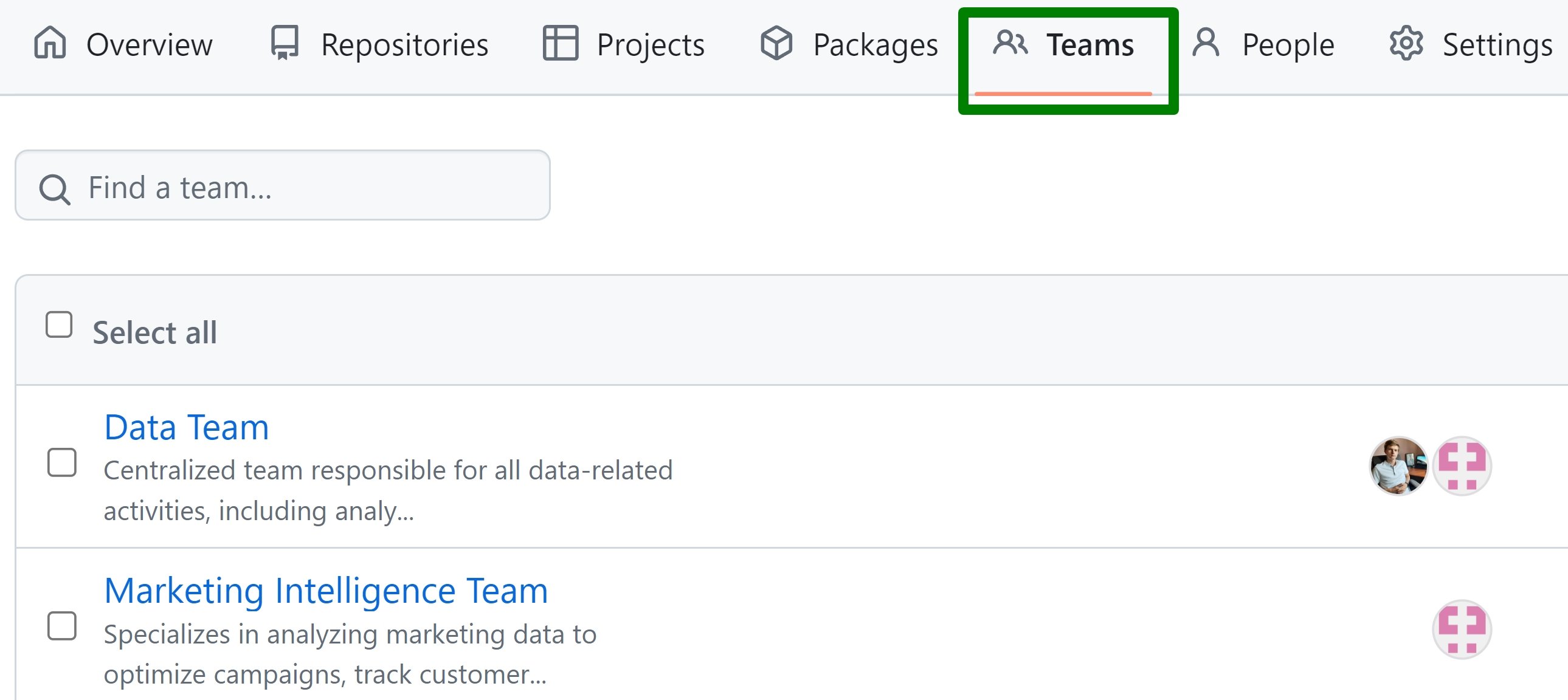Viewport: 1568px width, 700px height.
Task: Check the Select all checkbox
Action: [x=59, y=324]
